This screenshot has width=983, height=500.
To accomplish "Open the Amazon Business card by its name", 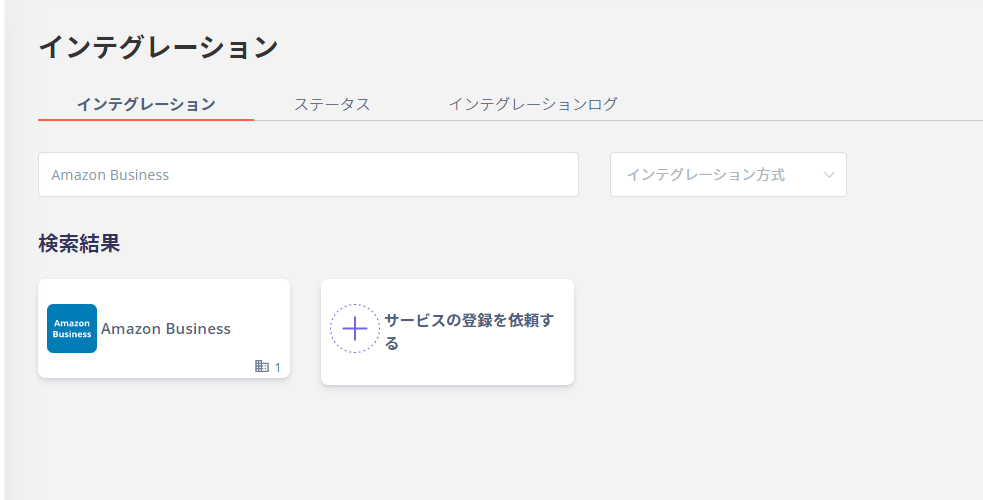I will click(166, 328).
